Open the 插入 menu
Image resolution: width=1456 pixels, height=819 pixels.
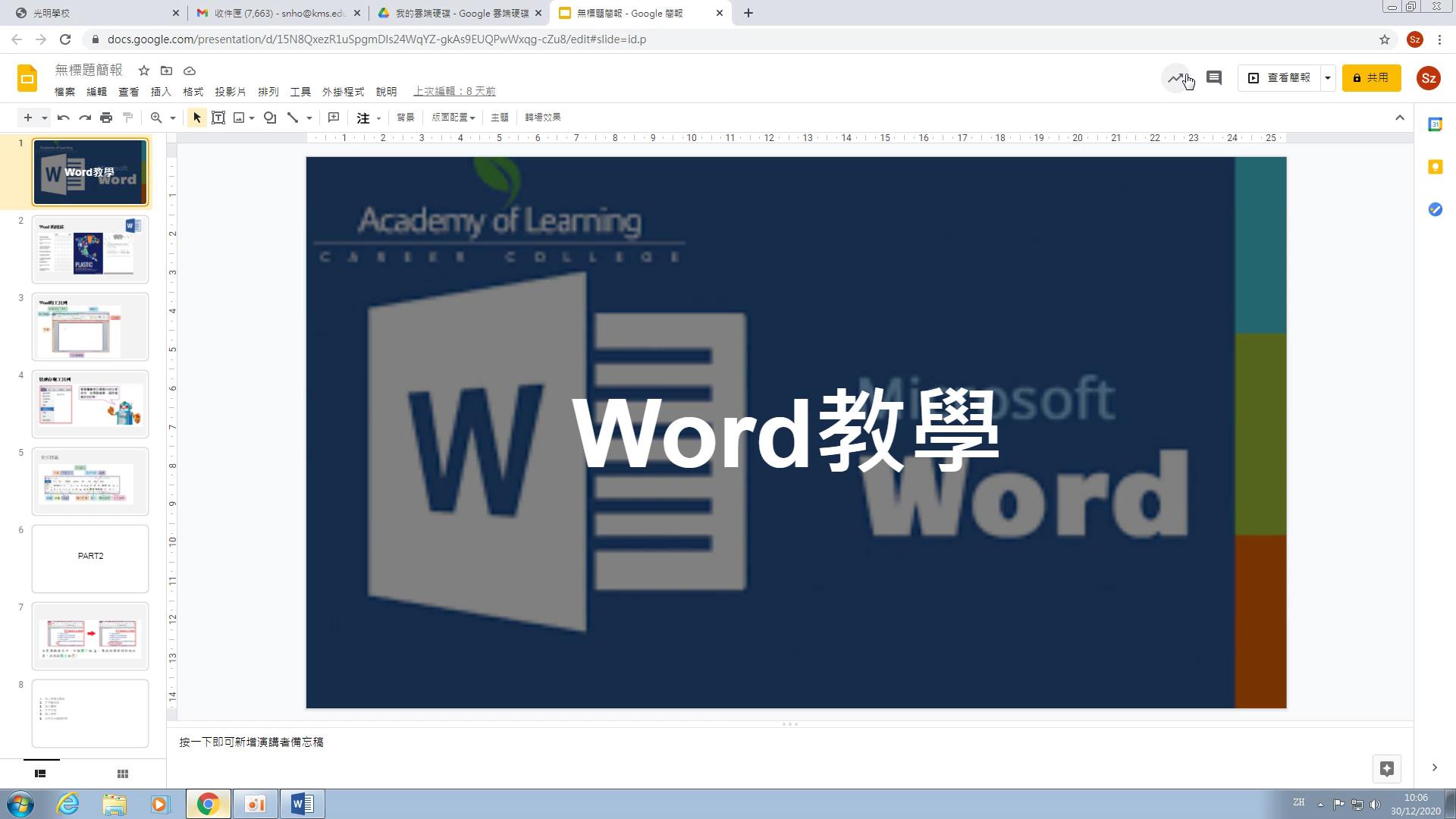click(161, 92)
